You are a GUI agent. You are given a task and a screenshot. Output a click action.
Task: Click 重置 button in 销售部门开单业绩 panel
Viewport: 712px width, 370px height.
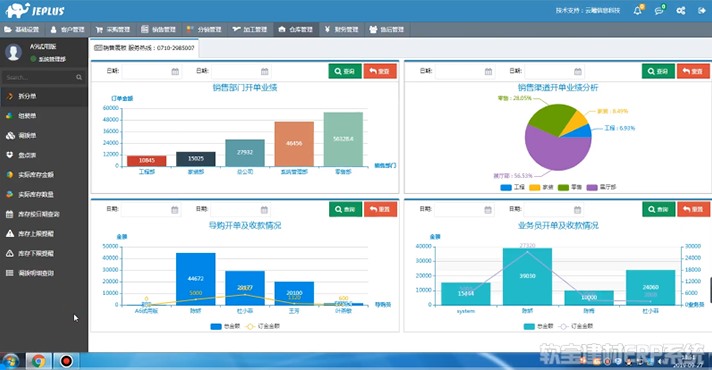(x=380, y=71)
